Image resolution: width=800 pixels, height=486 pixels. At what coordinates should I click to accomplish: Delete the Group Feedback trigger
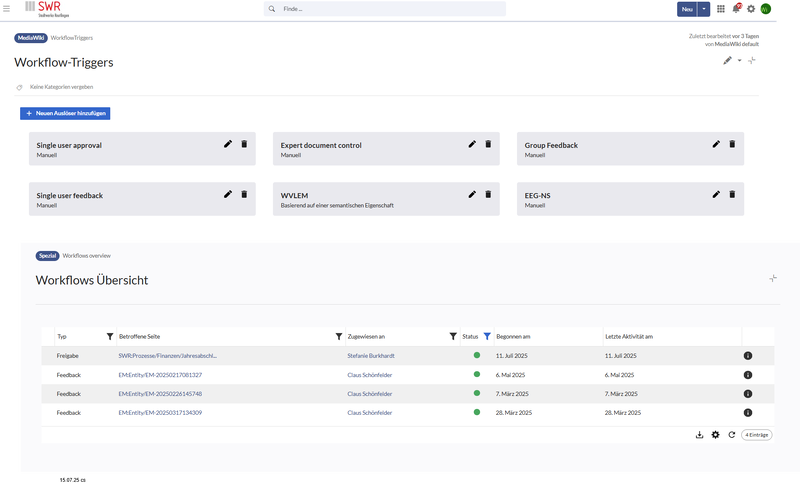click(x=732, y=144)
